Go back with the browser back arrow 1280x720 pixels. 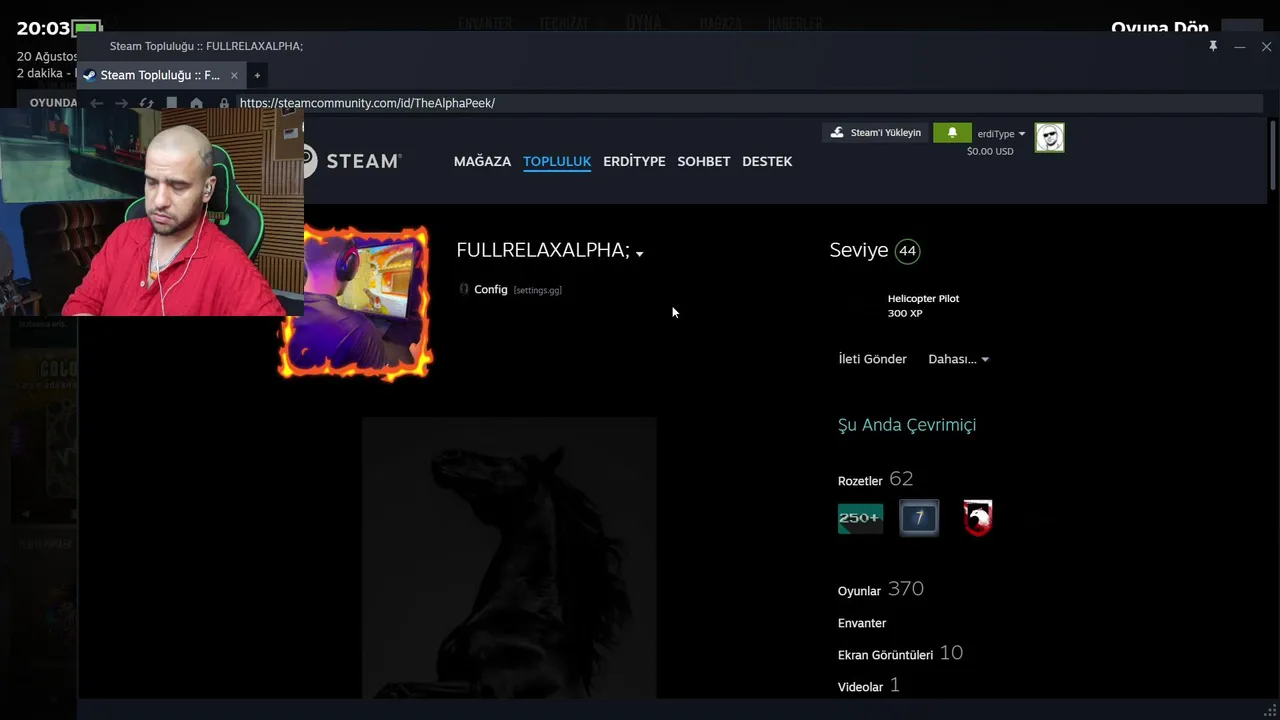coord(97,103)
